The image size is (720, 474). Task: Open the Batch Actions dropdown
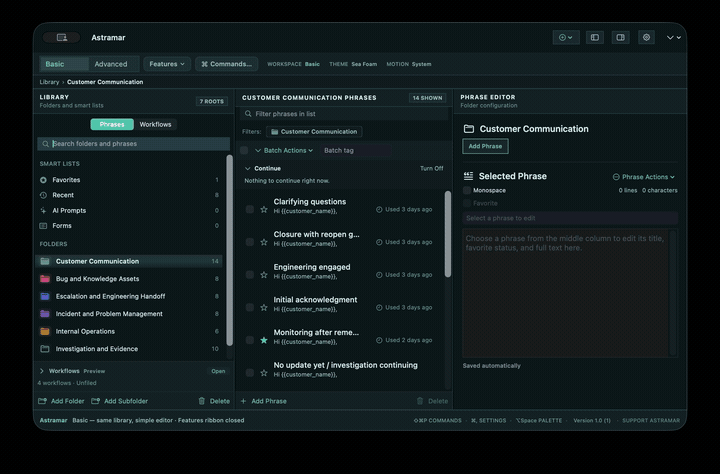pos(284,150)
